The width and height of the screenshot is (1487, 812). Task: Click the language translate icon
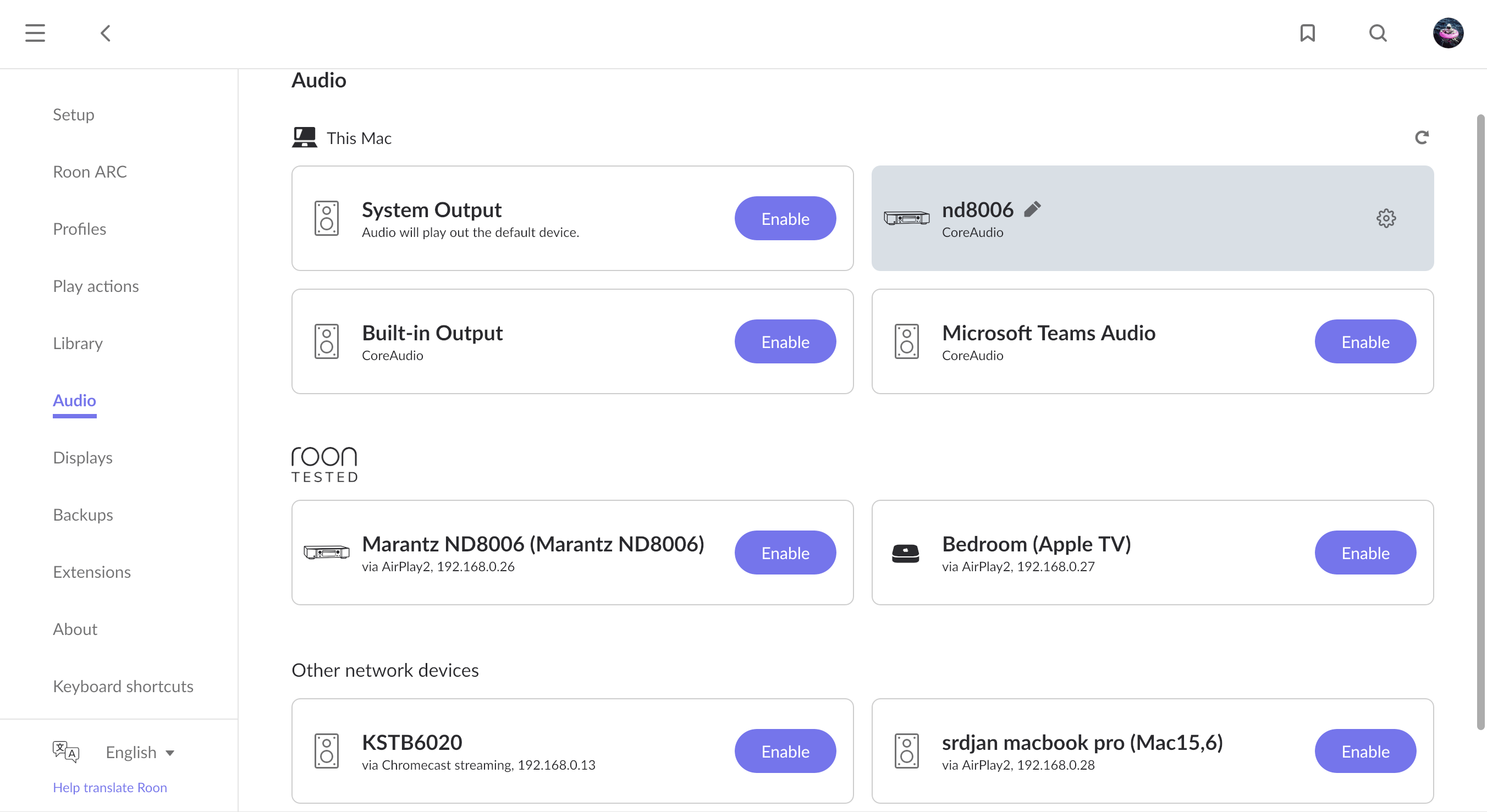tap(66, 752)
